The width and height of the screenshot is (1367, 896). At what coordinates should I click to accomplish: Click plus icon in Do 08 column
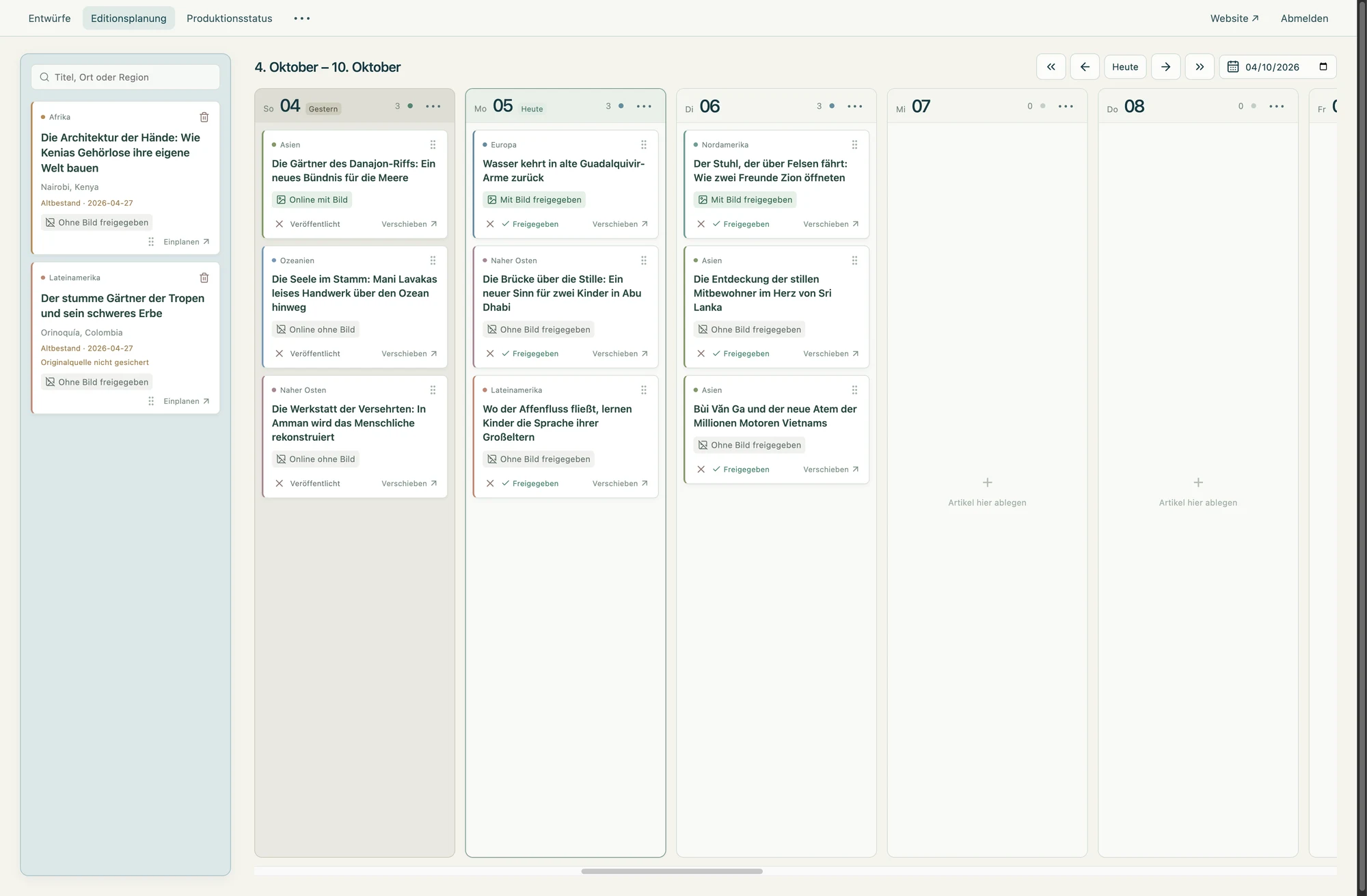click(1198, 483)
